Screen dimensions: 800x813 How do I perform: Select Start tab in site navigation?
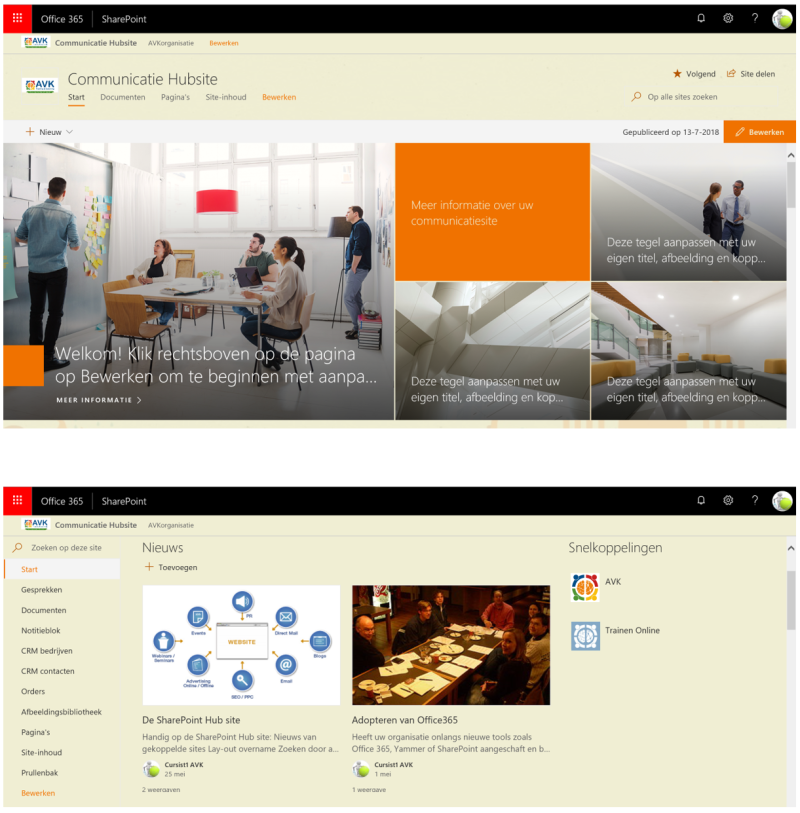point(76,97)
